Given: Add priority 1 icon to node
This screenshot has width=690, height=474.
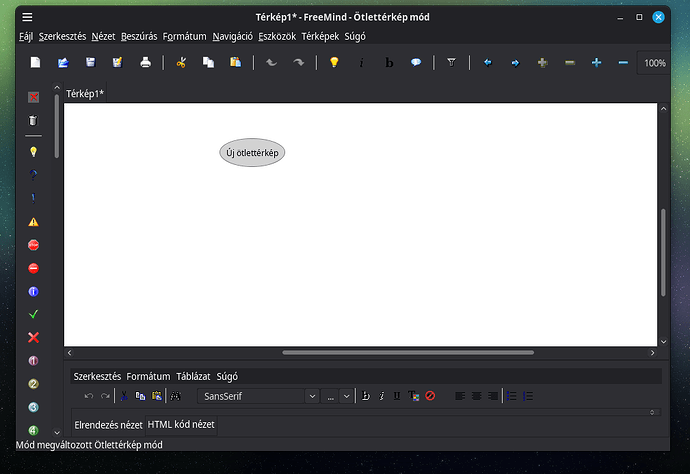Looking at the screenshot, I should click(33, 361).
